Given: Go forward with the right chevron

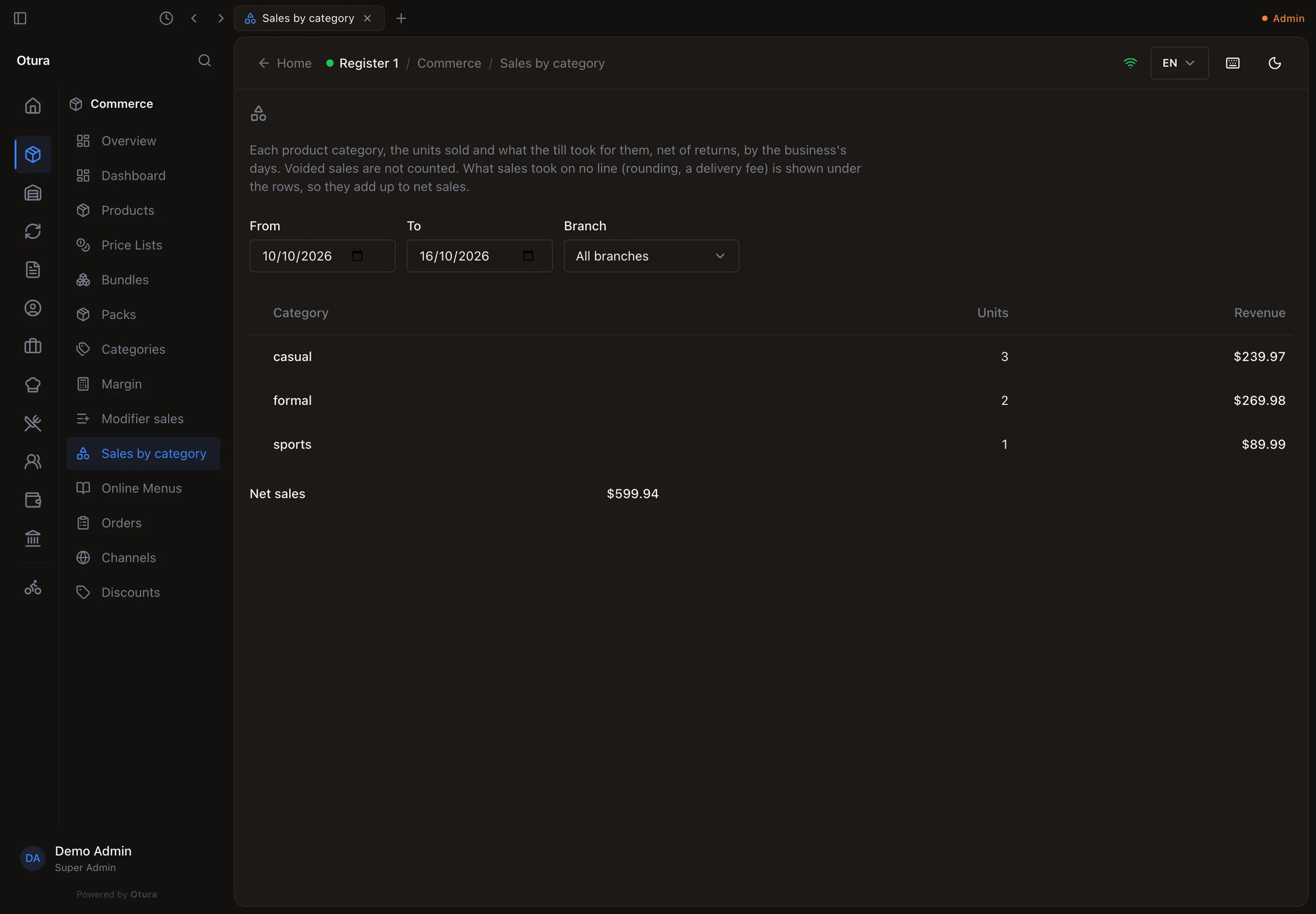Looking at the screenshot, I should point(221,18).
